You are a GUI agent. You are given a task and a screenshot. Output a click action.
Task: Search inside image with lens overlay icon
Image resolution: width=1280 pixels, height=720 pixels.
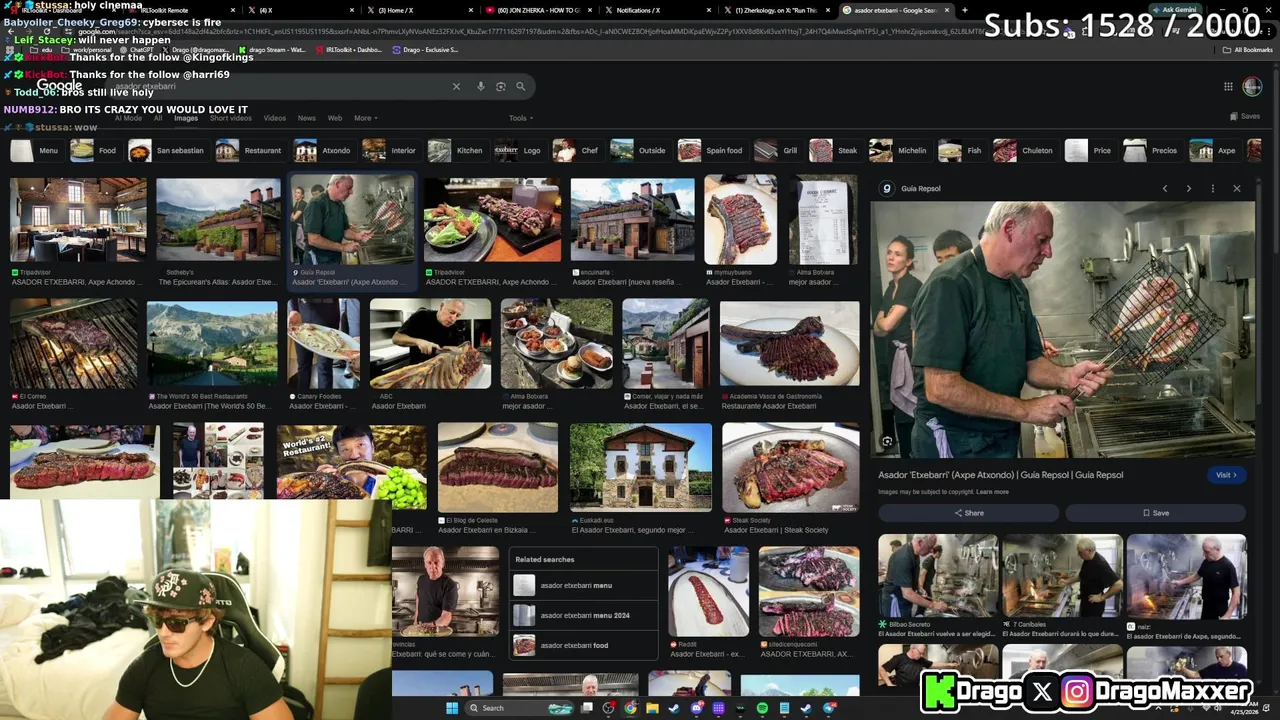(887, 441)
